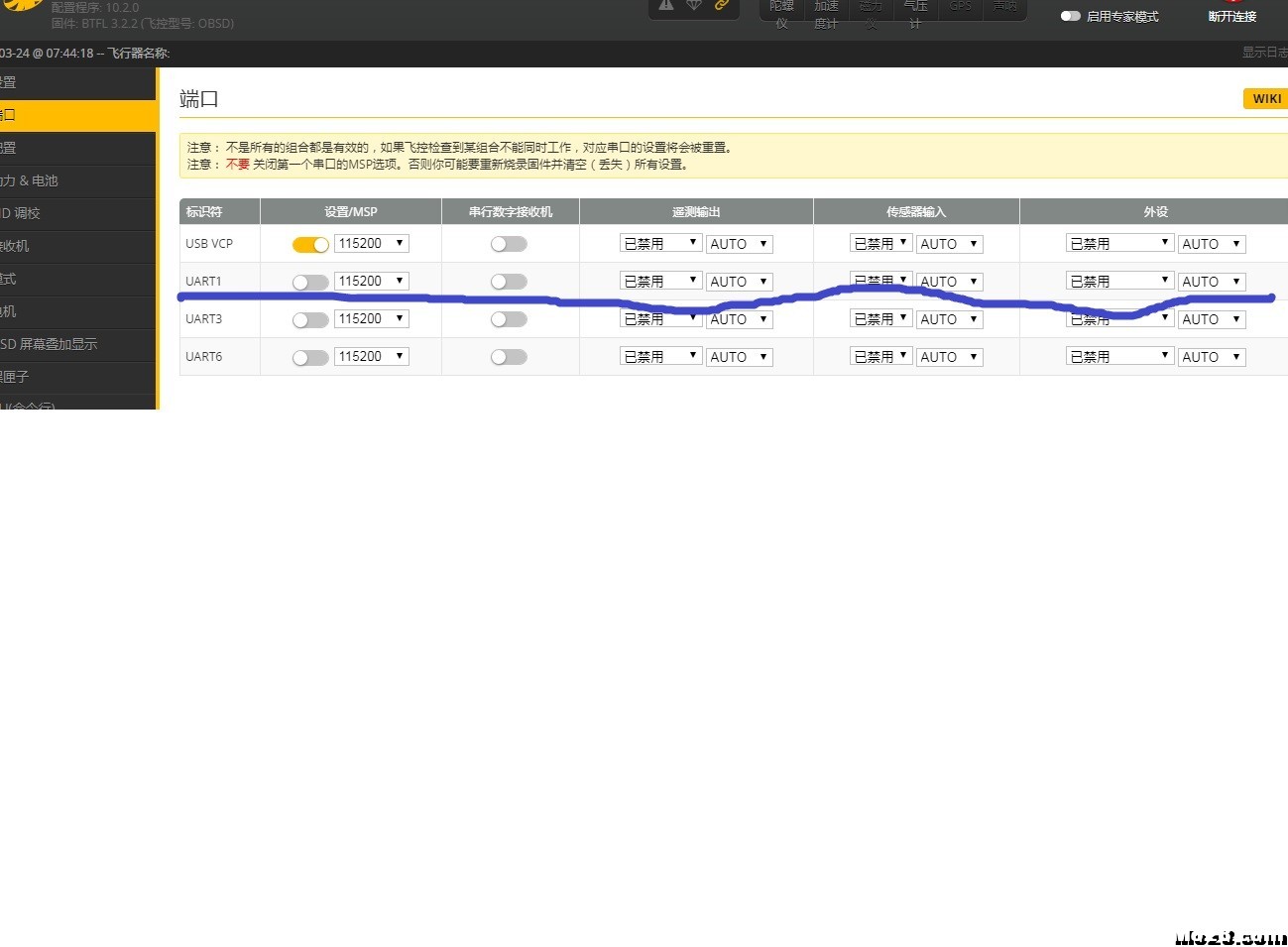Select the highlighted 端口 ports sidebar tab

coord(77,115)
